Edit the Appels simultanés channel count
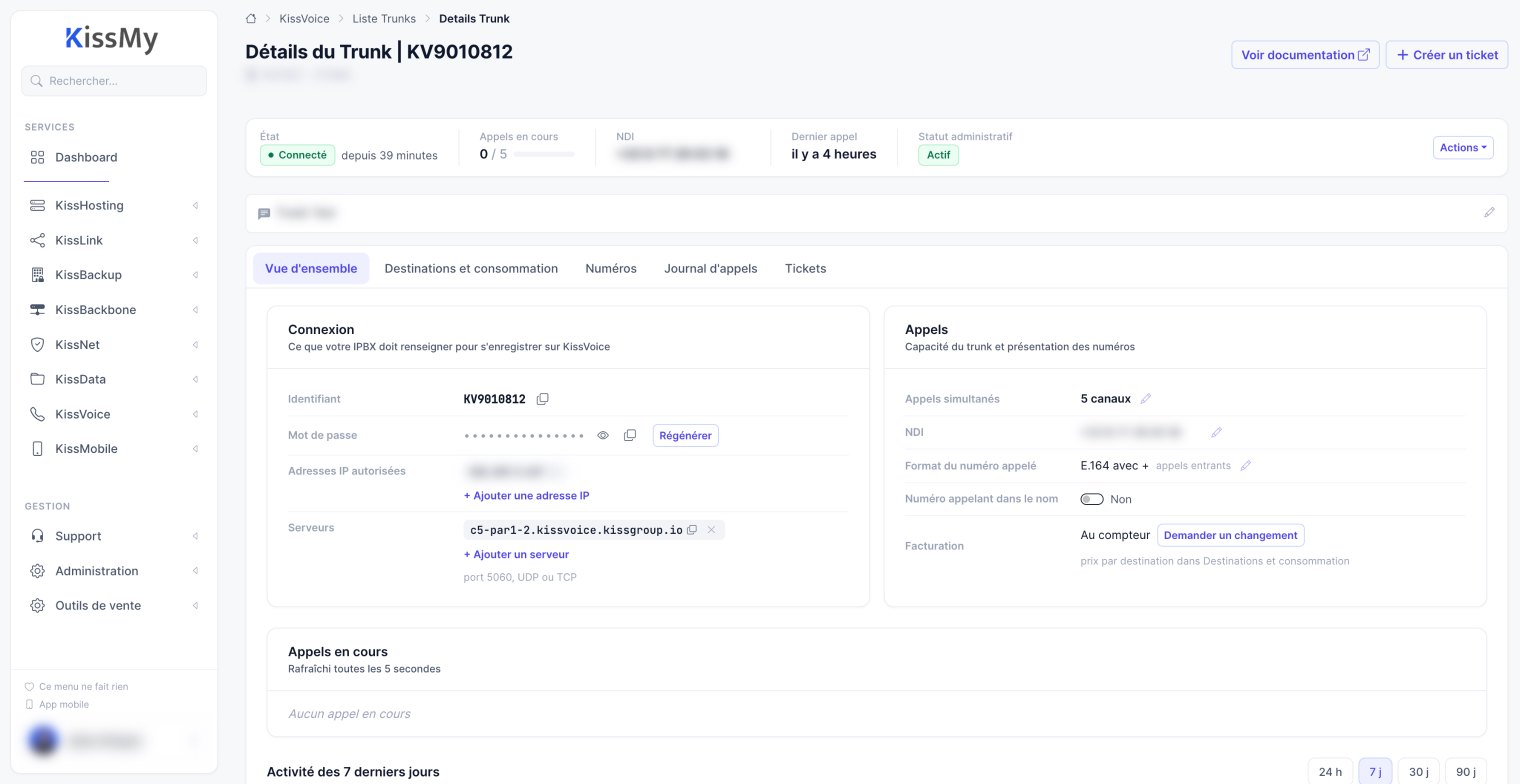This screenshot has height=784, width=1520. tap(1146, 399)
